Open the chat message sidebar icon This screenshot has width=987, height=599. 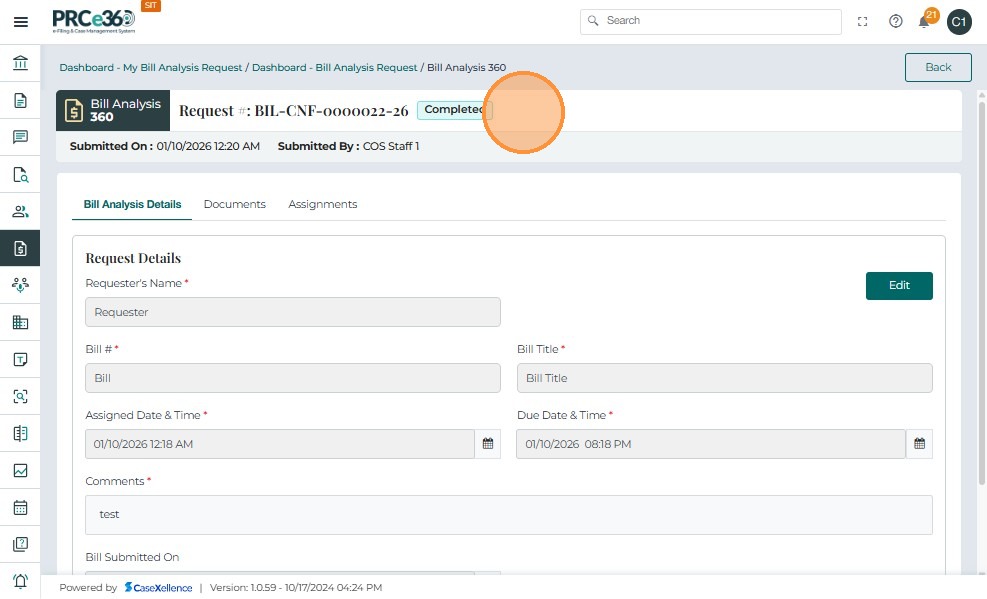coord(20,137)
